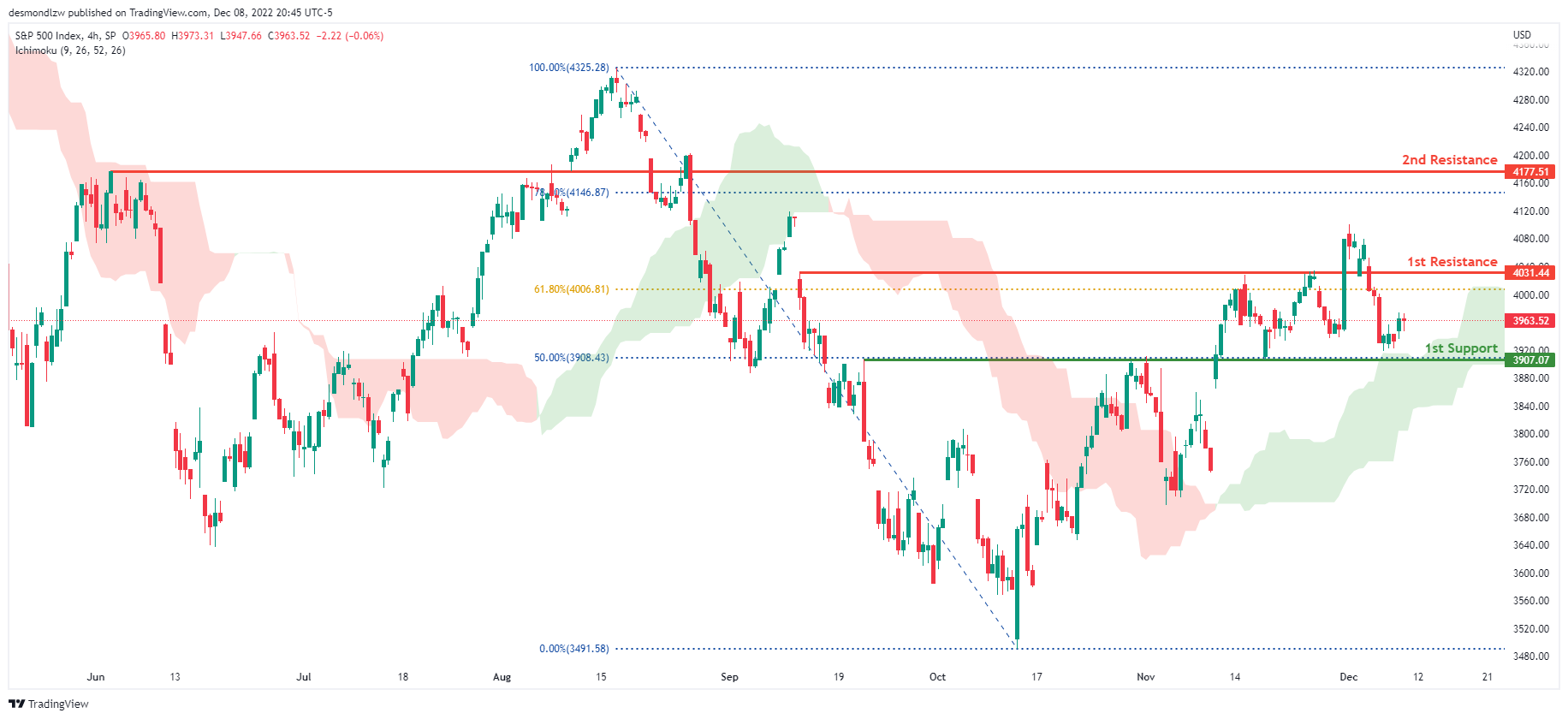Click the 19 label on the time axis
Viewport: 1568px width, 719px height.
click(839, 677)
